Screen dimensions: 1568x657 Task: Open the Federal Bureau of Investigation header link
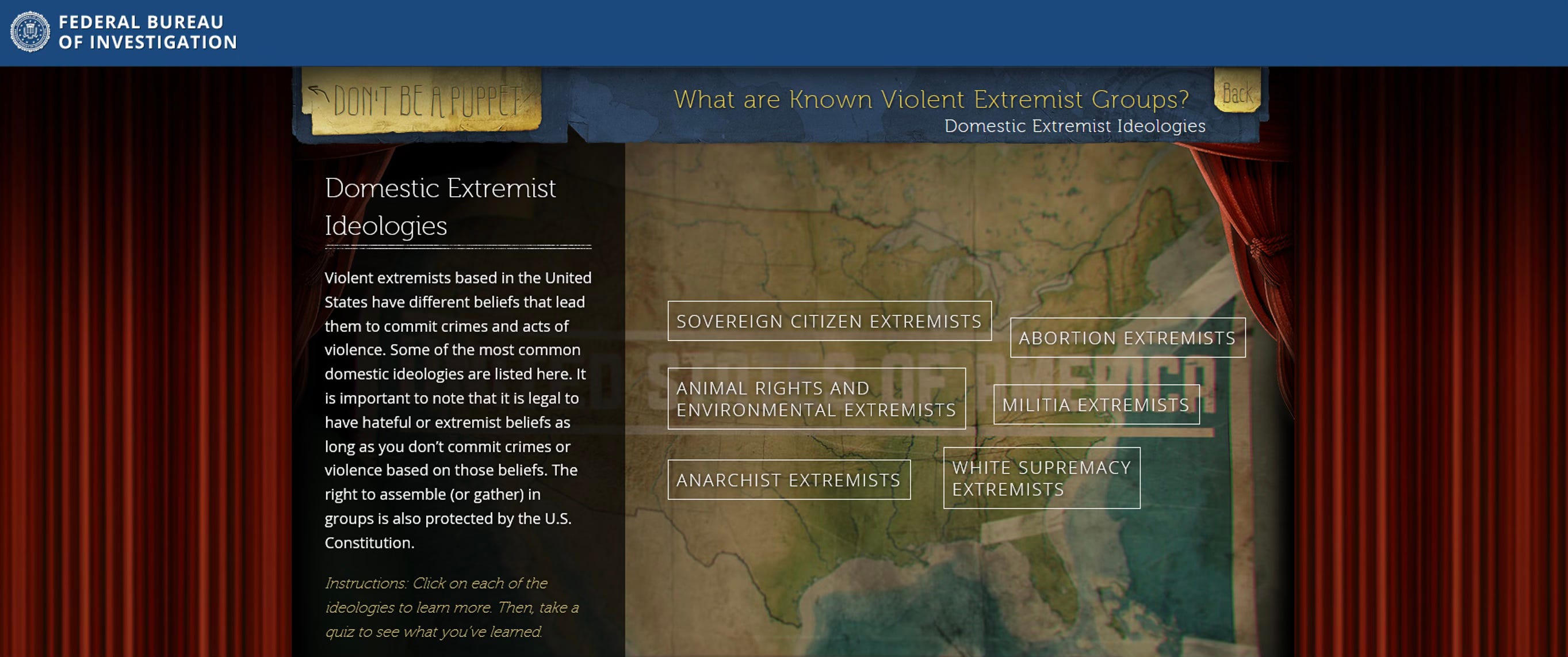(x=147, y=32)
